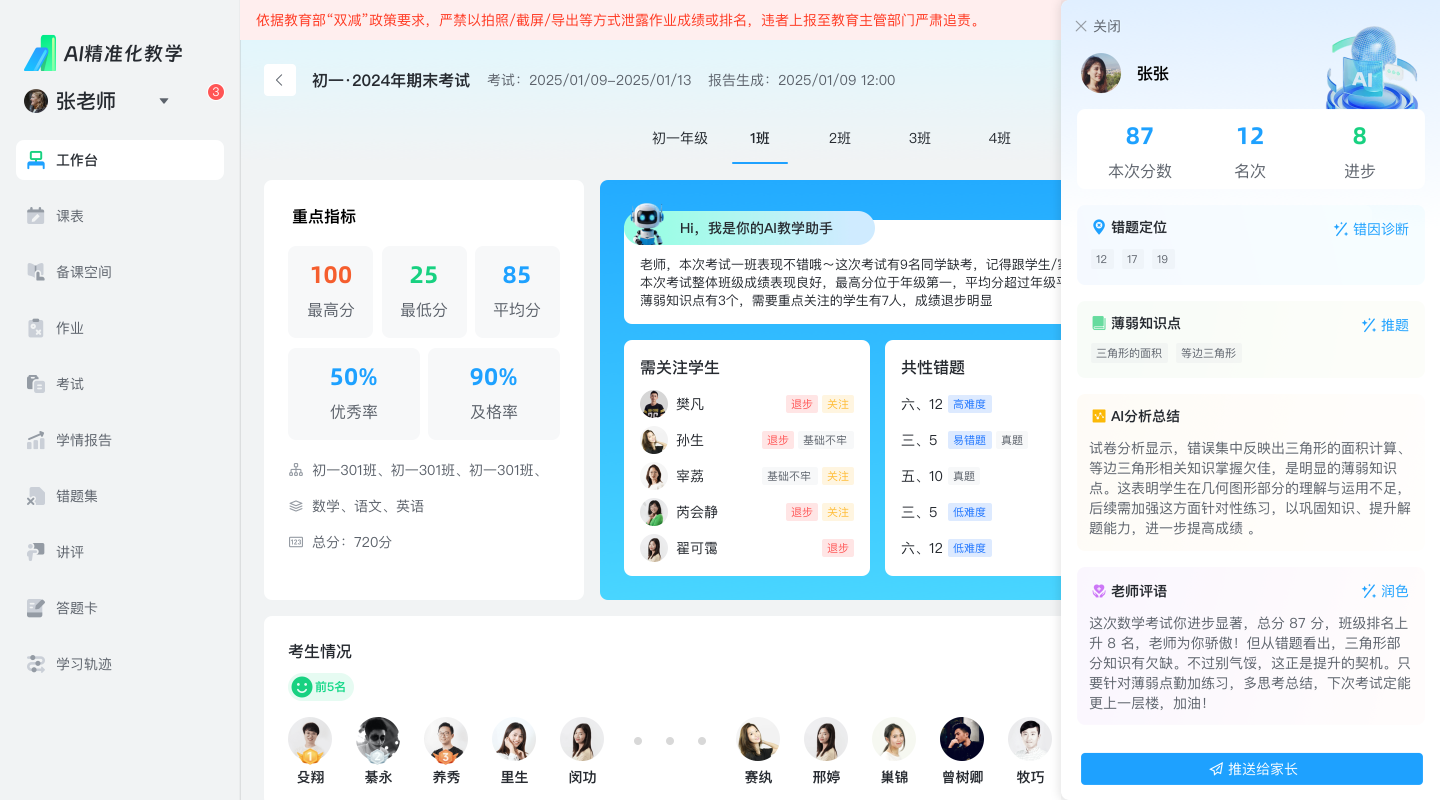This screenshot has height=800, width=1440.
Task: Click the layers icon before 数学、语文、英语
Action: (x=296, y=506)
